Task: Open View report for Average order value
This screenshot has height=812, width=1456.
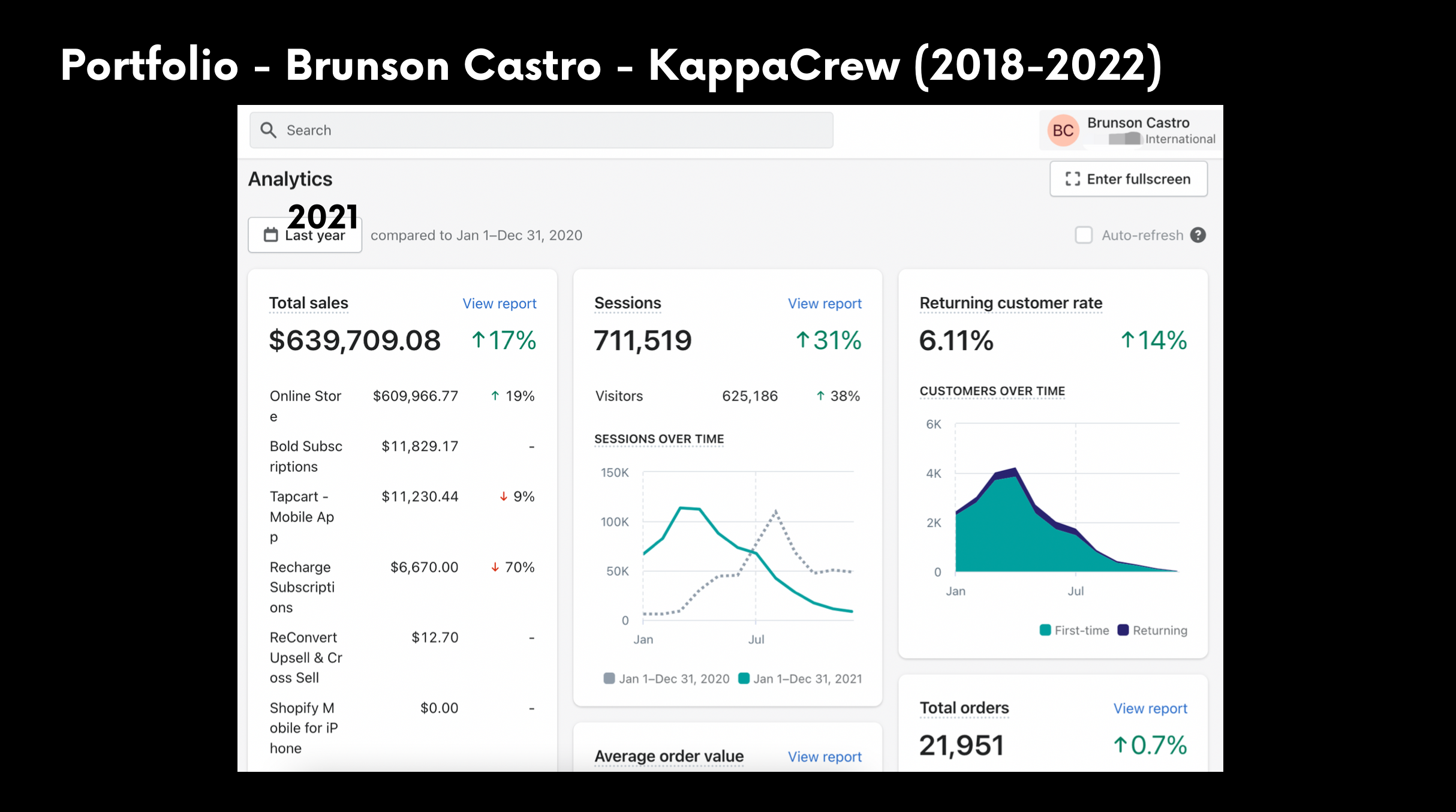Action: 825,757
